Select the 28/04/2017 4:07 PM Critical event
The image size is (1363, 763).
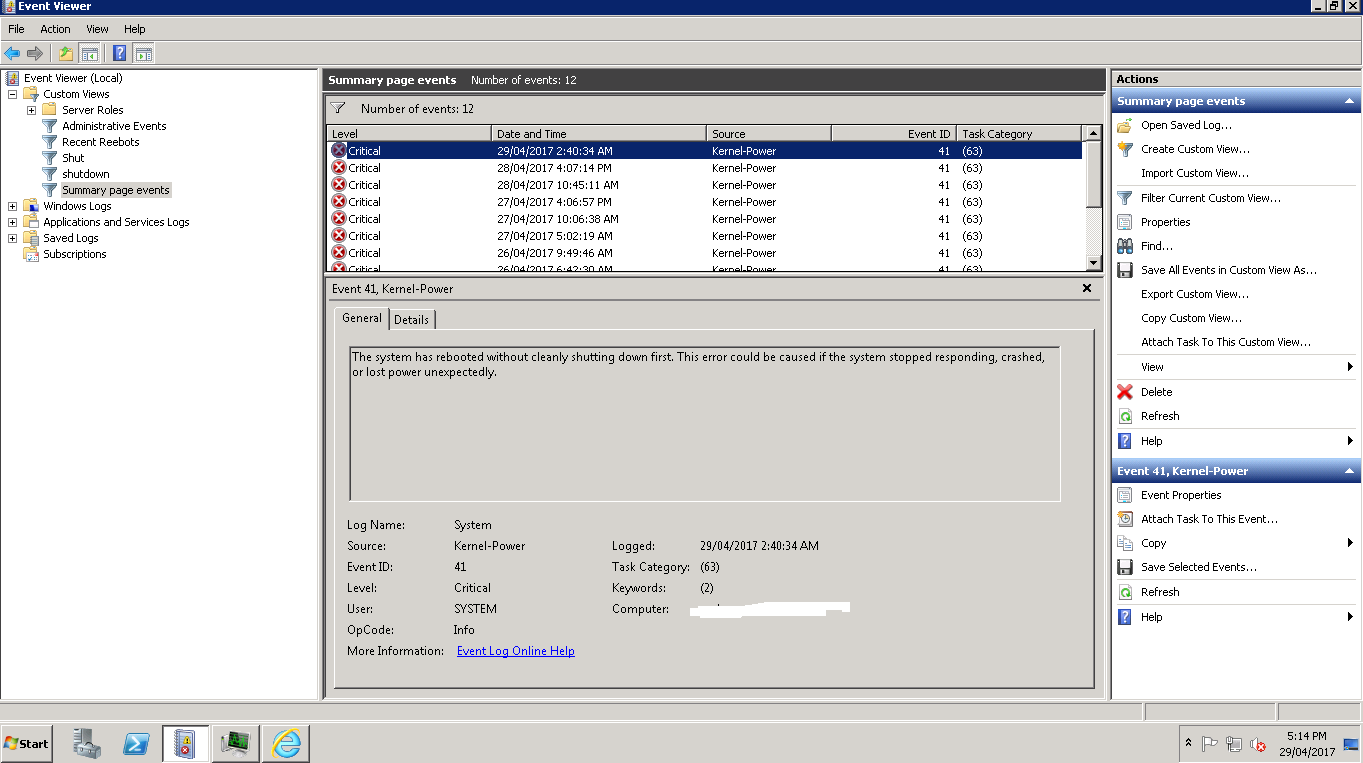pyautogui.click(x=600, y=168)
